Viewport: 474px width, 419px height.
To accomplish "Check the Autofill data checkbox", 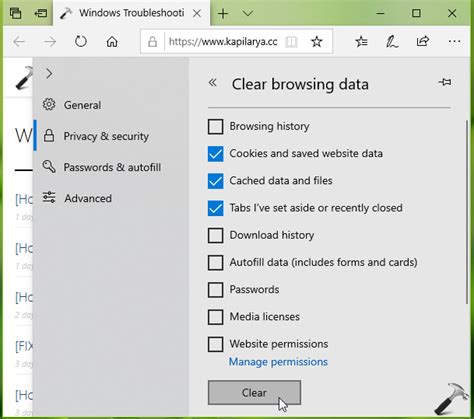I will 215,263.
